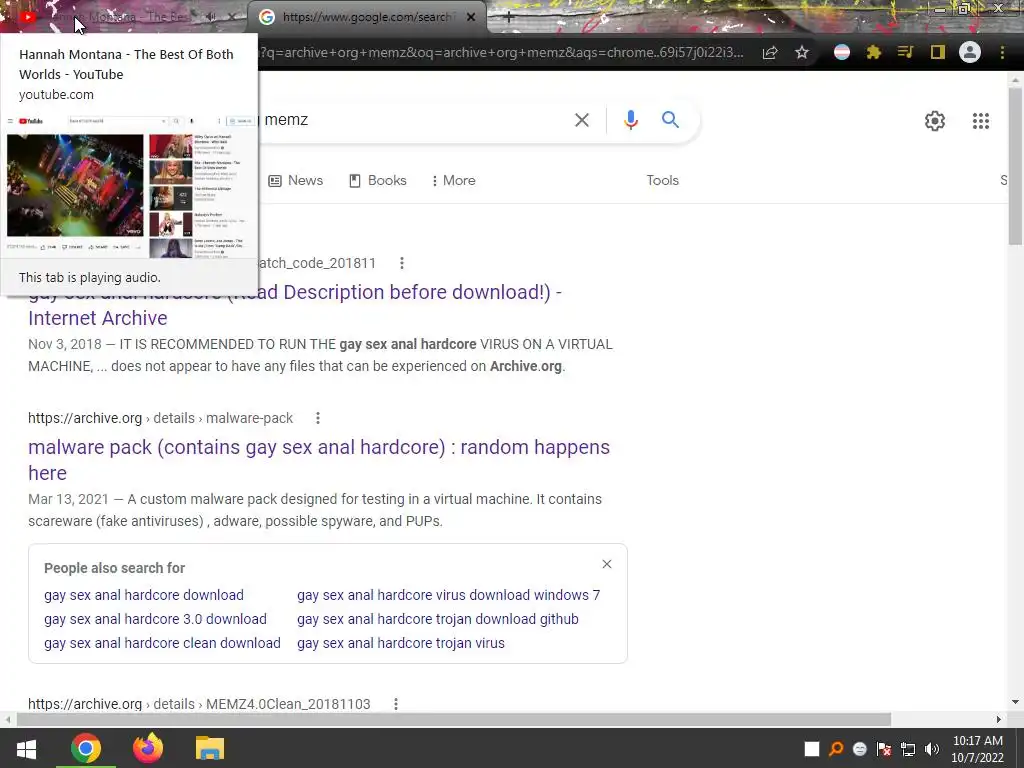
Task: Close the People also search for box
Action: 607,564
